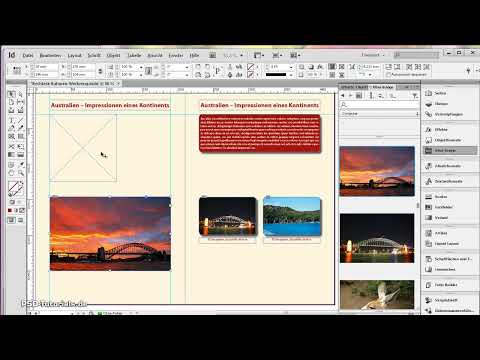
Task: Open the Objekt menu
Action: (113, 55)
